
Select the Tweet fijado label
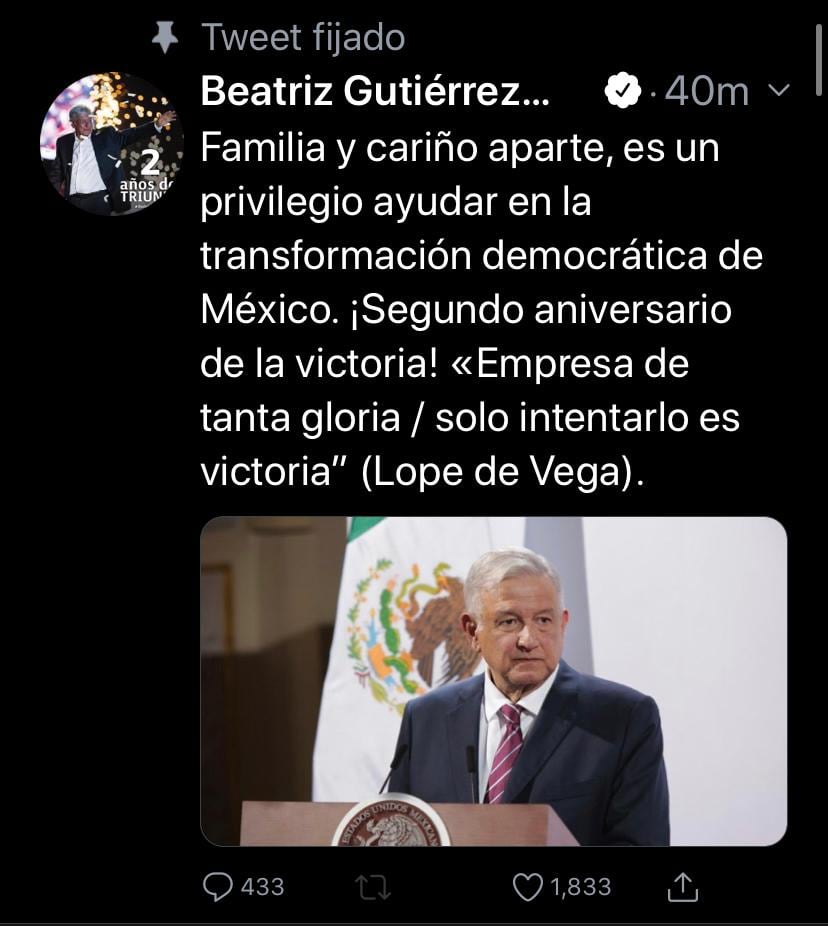pyautogui.click(x=303, y=37)
